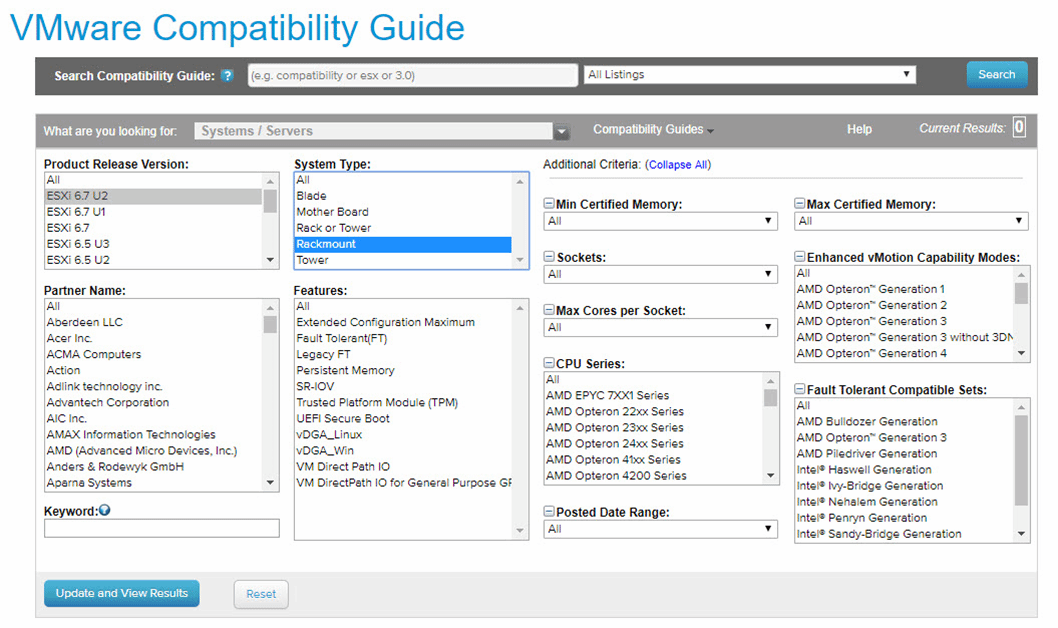Screen dimensions: 1058x628
Task: Collapse the Sockets criteria section
Action: point(549,257)
